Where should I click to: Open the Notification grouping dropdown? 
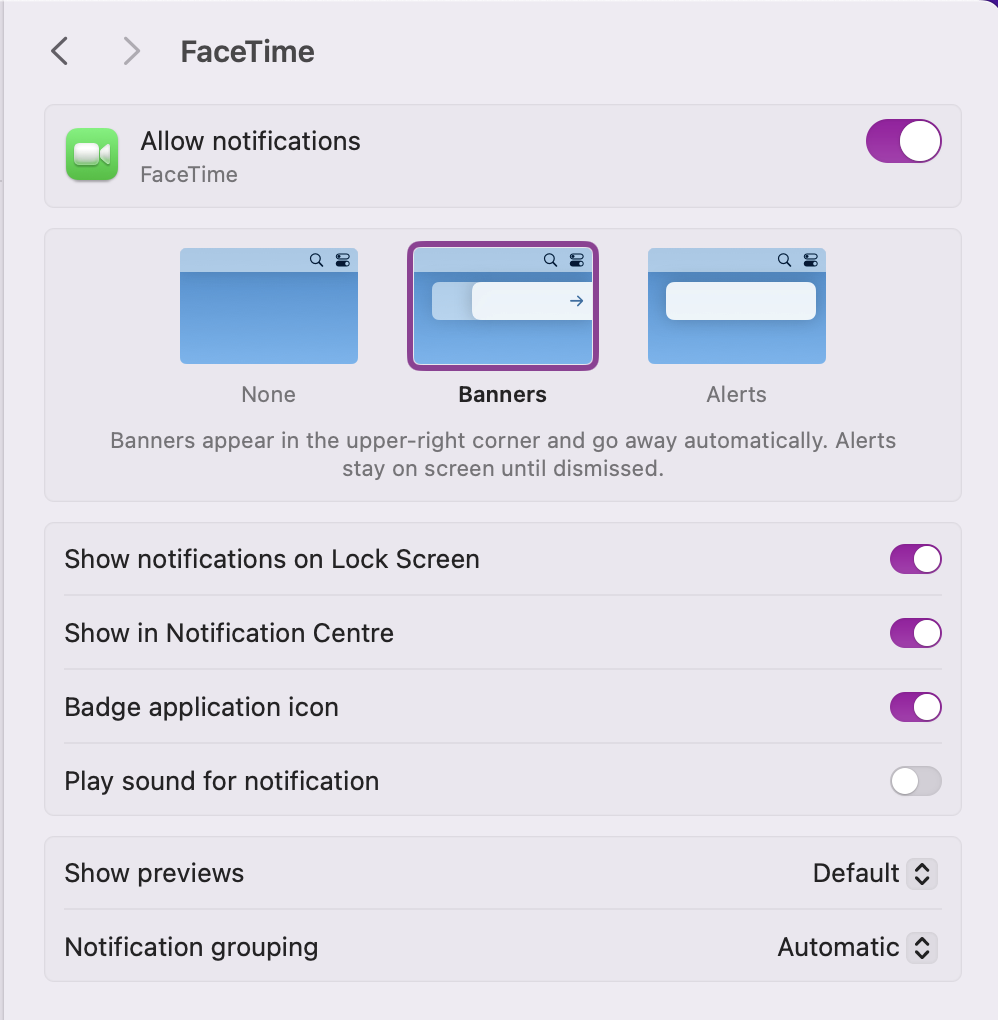[922, 947]
